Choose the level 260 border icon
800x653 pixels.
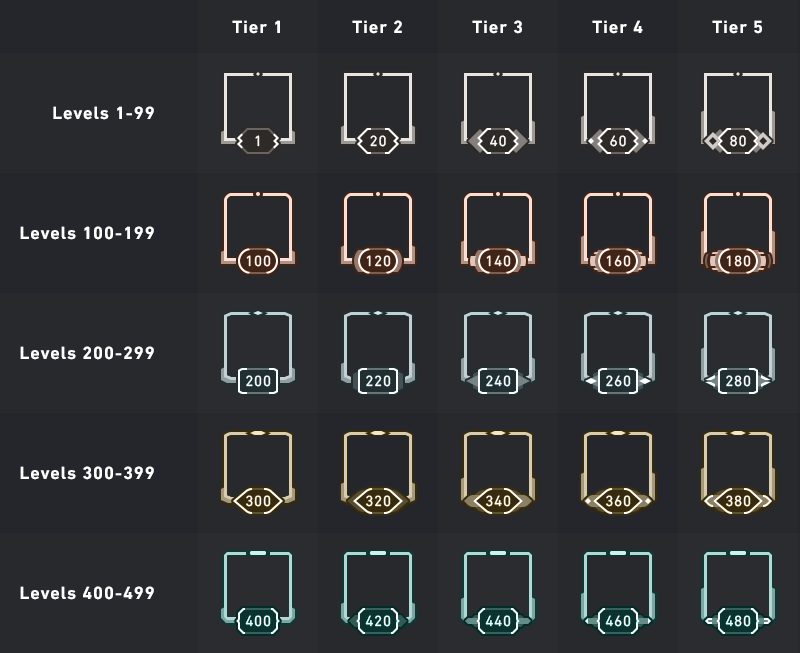(x=618, y=353)
